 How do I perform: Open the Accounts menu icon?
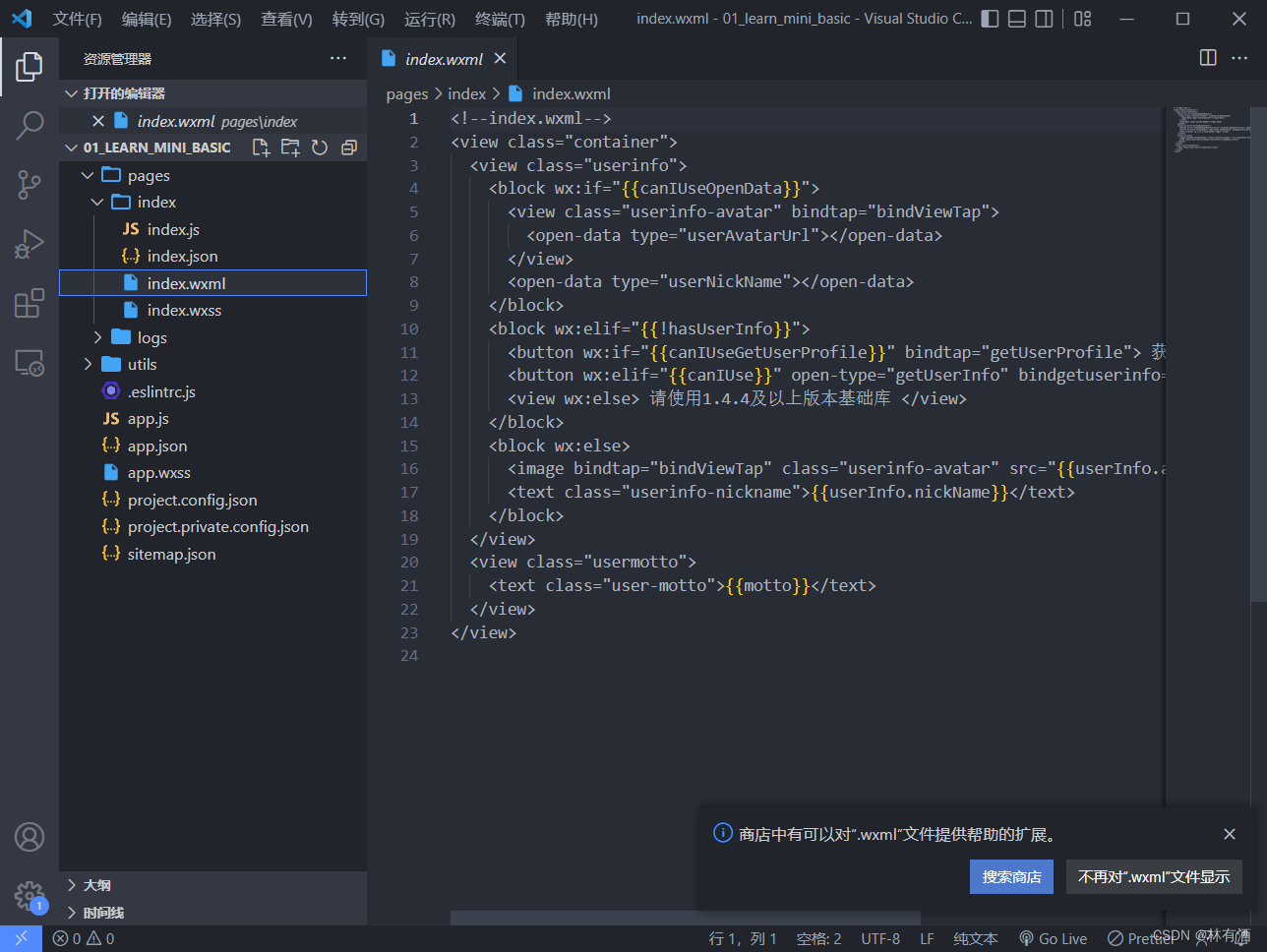[30, 837]
